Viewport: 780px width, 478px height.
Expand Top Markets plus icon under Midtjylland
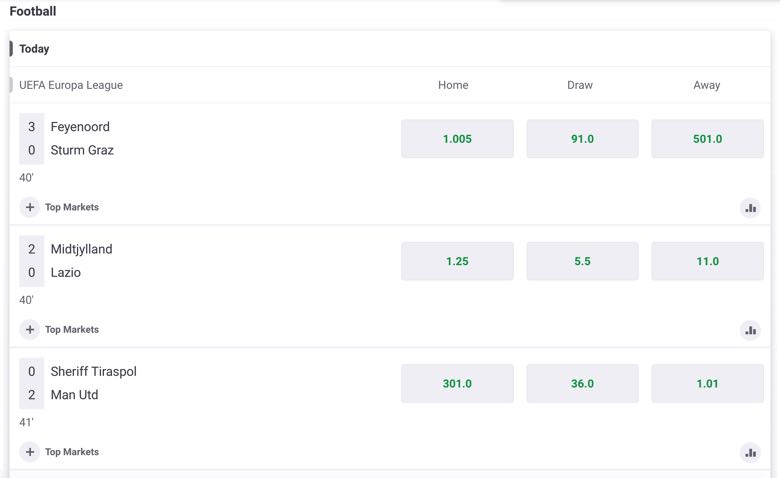click(x=30, y=329)
